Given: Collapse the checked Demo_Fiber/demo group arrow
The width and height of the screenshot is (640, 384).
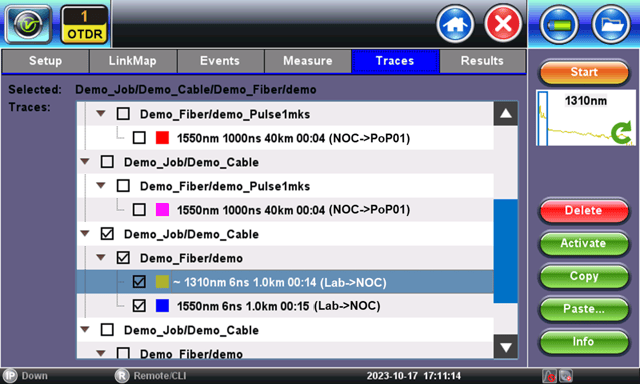Looking at the screenshot, I should tap(101, 257).
